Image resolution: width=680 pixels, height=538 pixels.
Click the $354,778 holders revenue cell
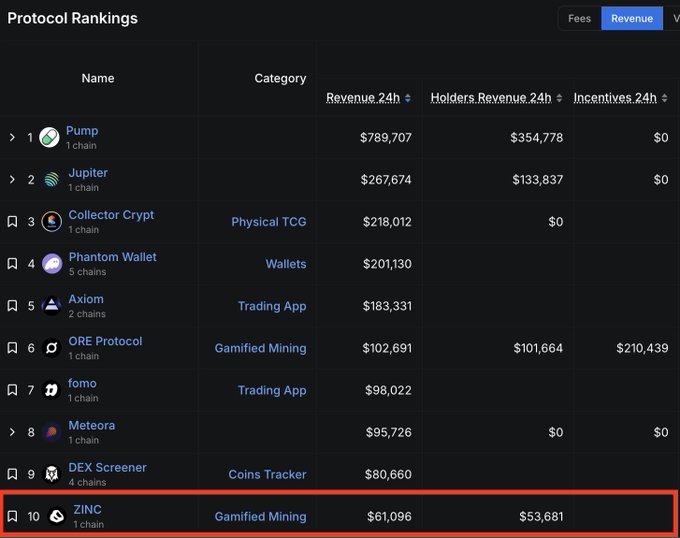coord(536,137)
